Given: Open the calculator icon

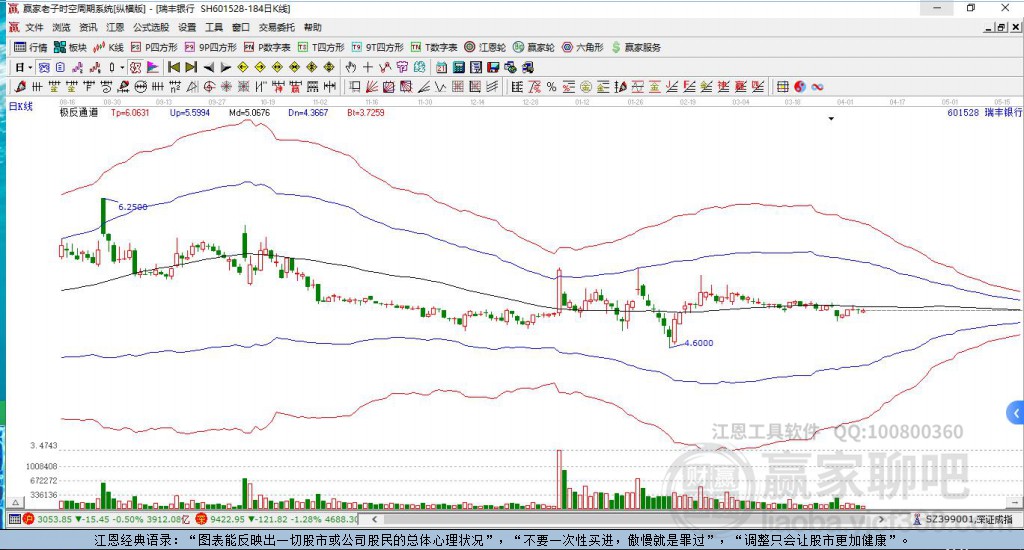Looking at the screenshot, I should 458,67.
